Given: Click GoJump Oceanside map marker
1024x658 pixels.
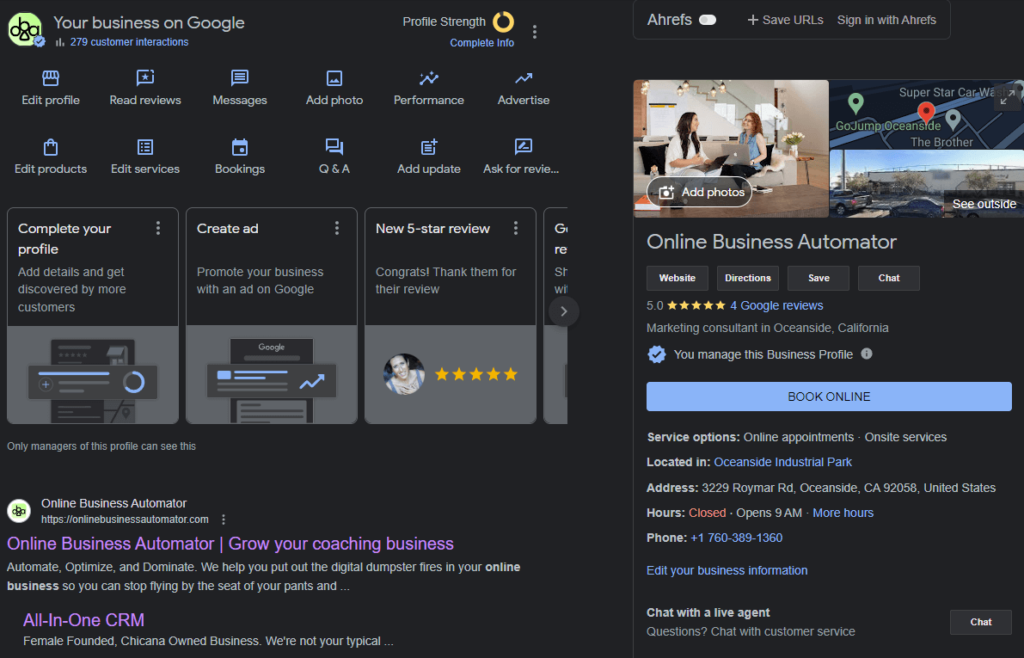Looking at the screenshot, I should coord(856,103).
